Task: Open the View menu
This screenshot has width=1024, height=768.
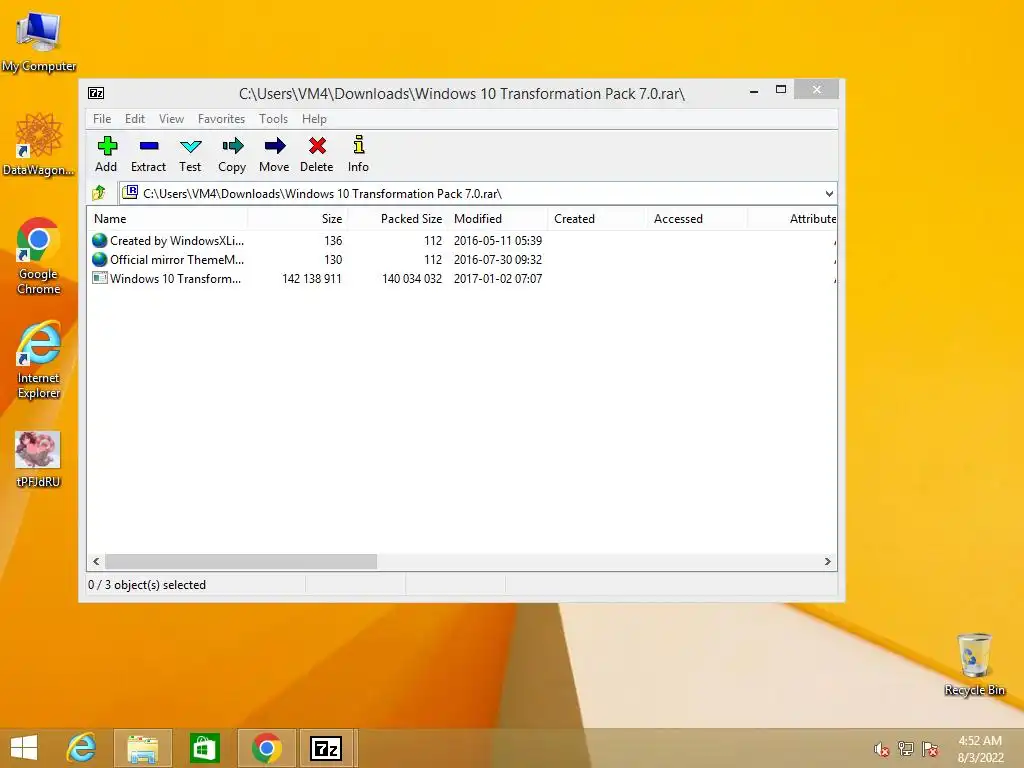Action: [x=171, y=119]
